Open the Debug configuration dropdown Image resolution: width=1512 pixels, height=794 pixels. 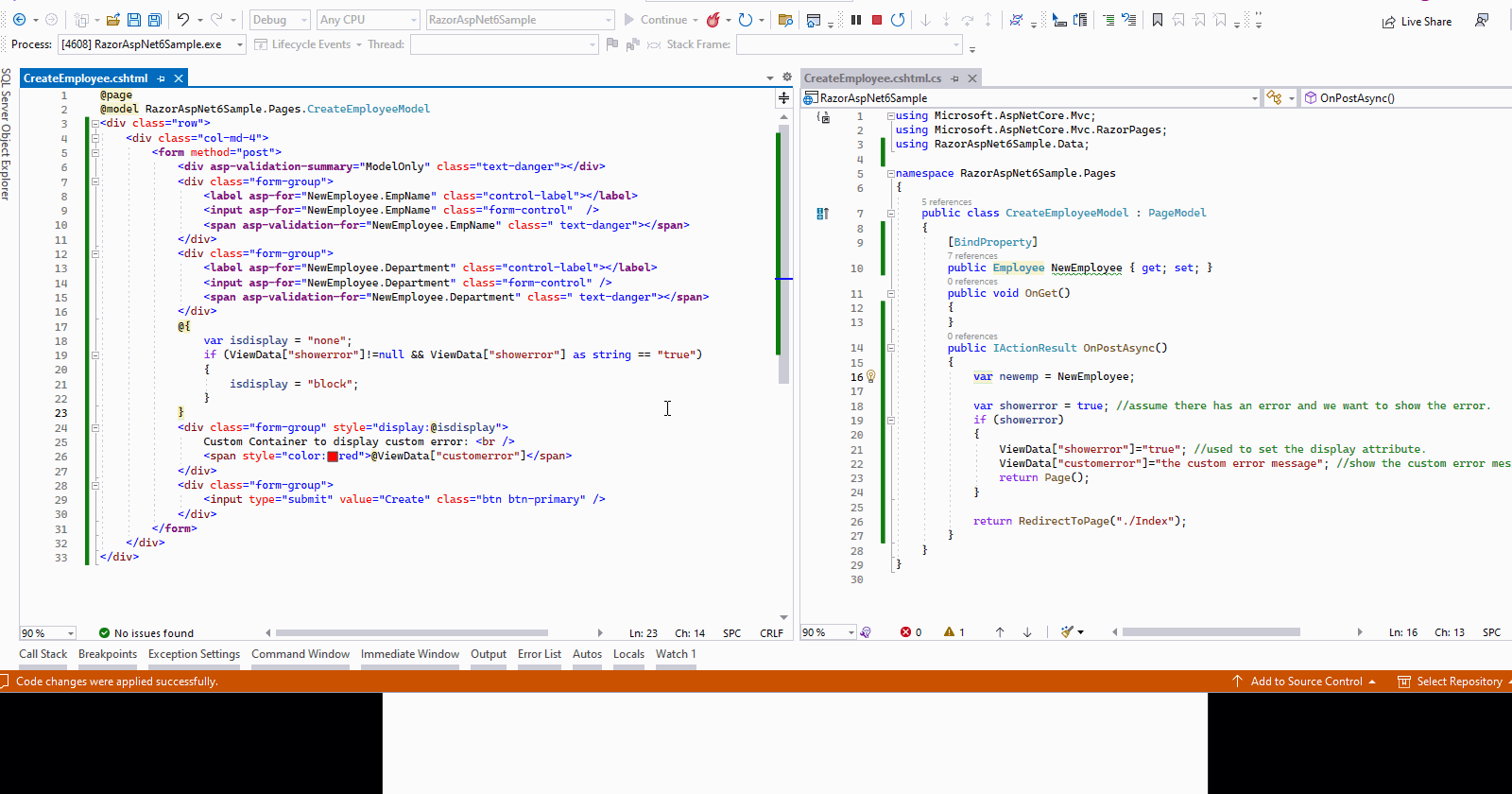303,20
